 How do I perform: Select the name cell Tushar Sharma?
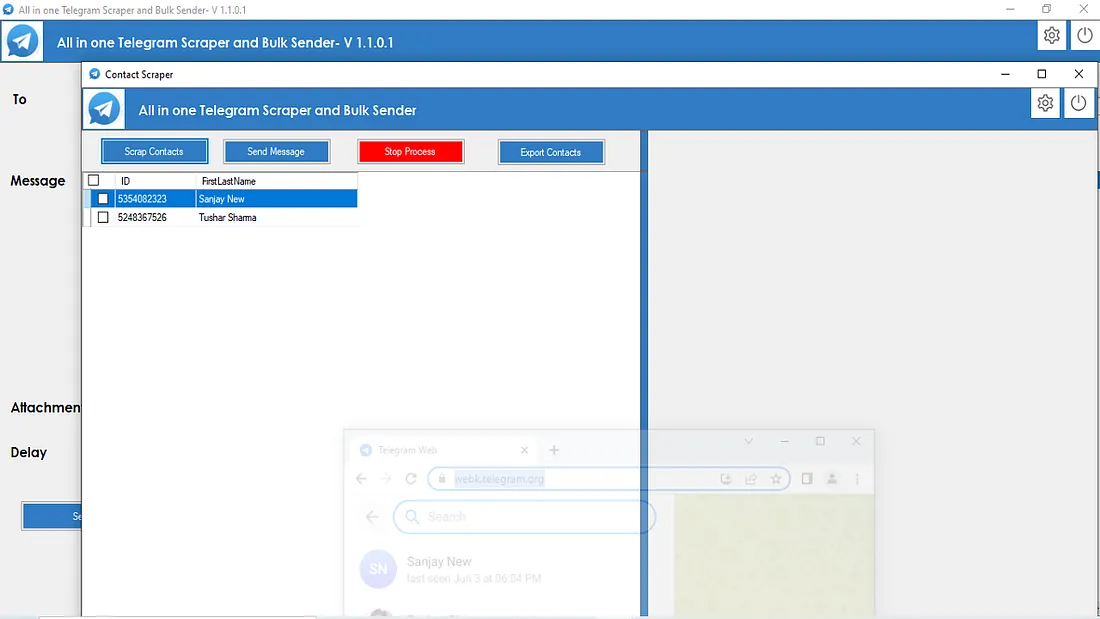(x=276, y=218)
